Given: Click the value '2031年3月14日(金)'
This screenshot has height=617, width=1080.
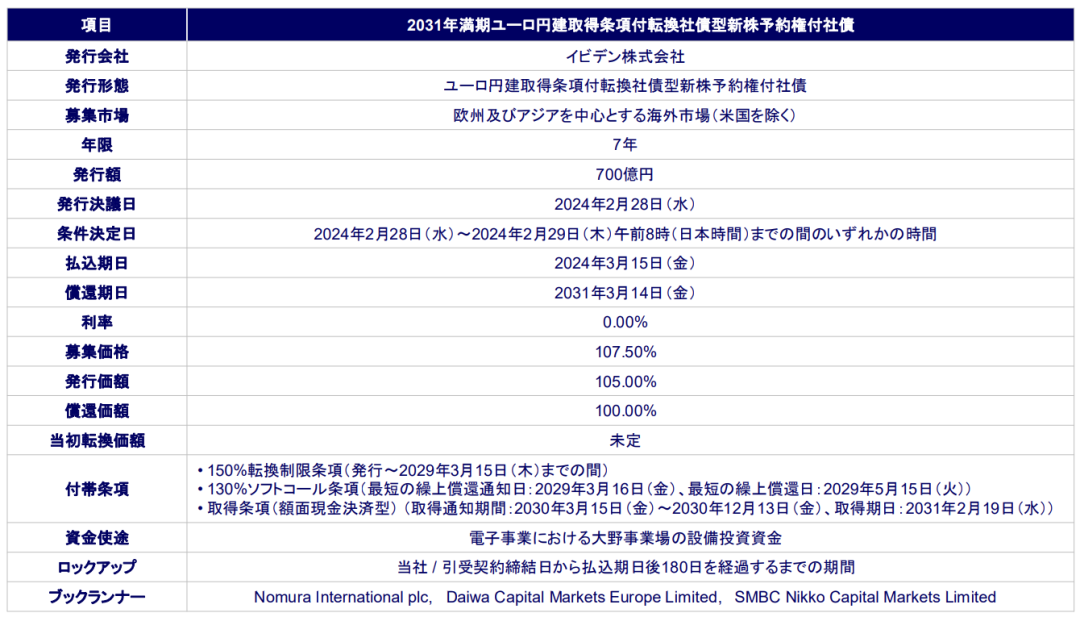Looking at the screenshot, I should (625, 293).
